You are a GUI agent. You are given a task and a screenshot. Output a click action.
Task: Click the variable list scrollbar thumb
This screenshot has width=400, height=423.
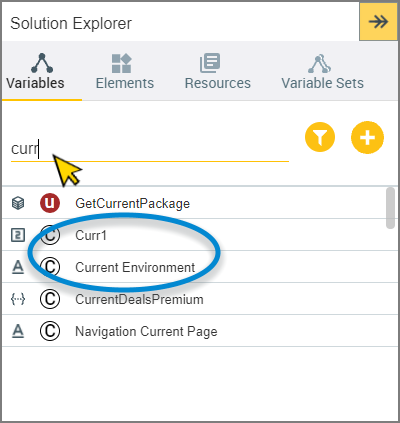(x=390, y=208)
